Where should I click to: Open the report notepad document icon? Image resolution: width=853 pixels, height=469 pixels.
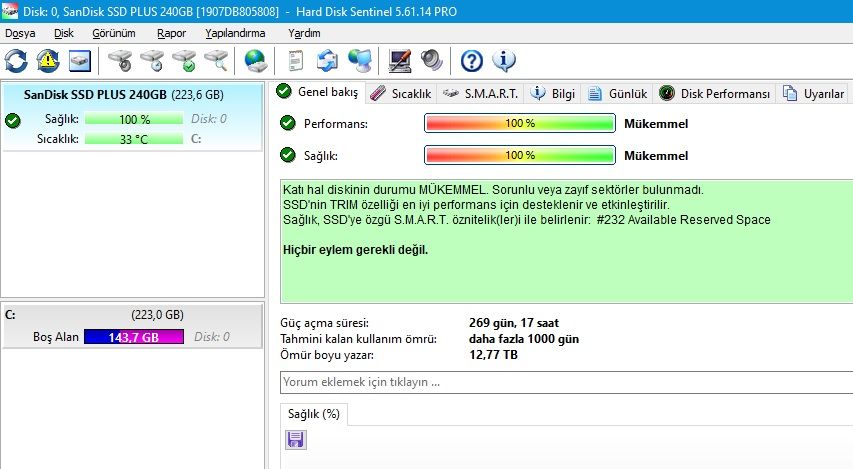[x=295, y=60]
